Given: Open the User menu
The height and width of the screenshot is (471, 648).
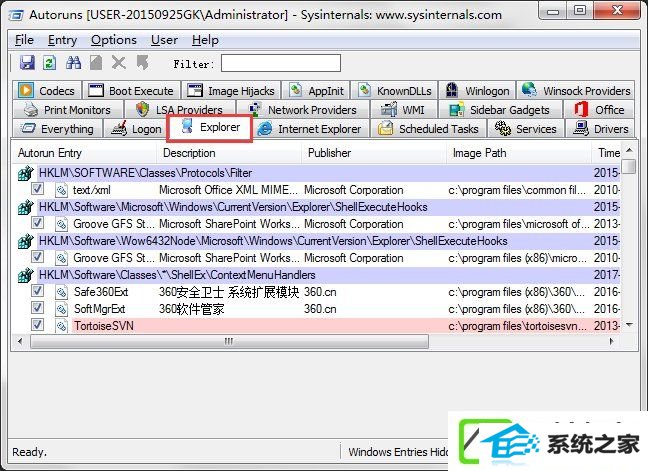Looking at the screenshot, I should [x=164, y=40].
